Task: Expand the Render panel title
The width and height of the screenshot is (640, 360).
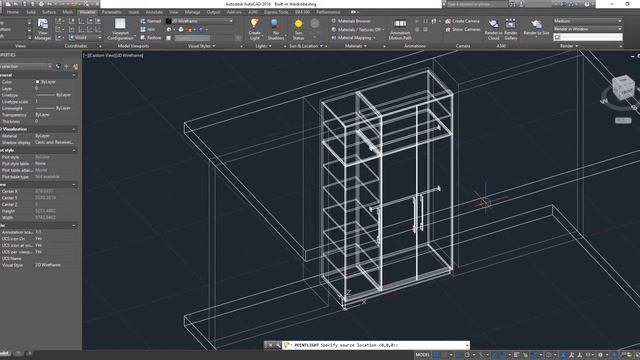Action: click(569, 46)
